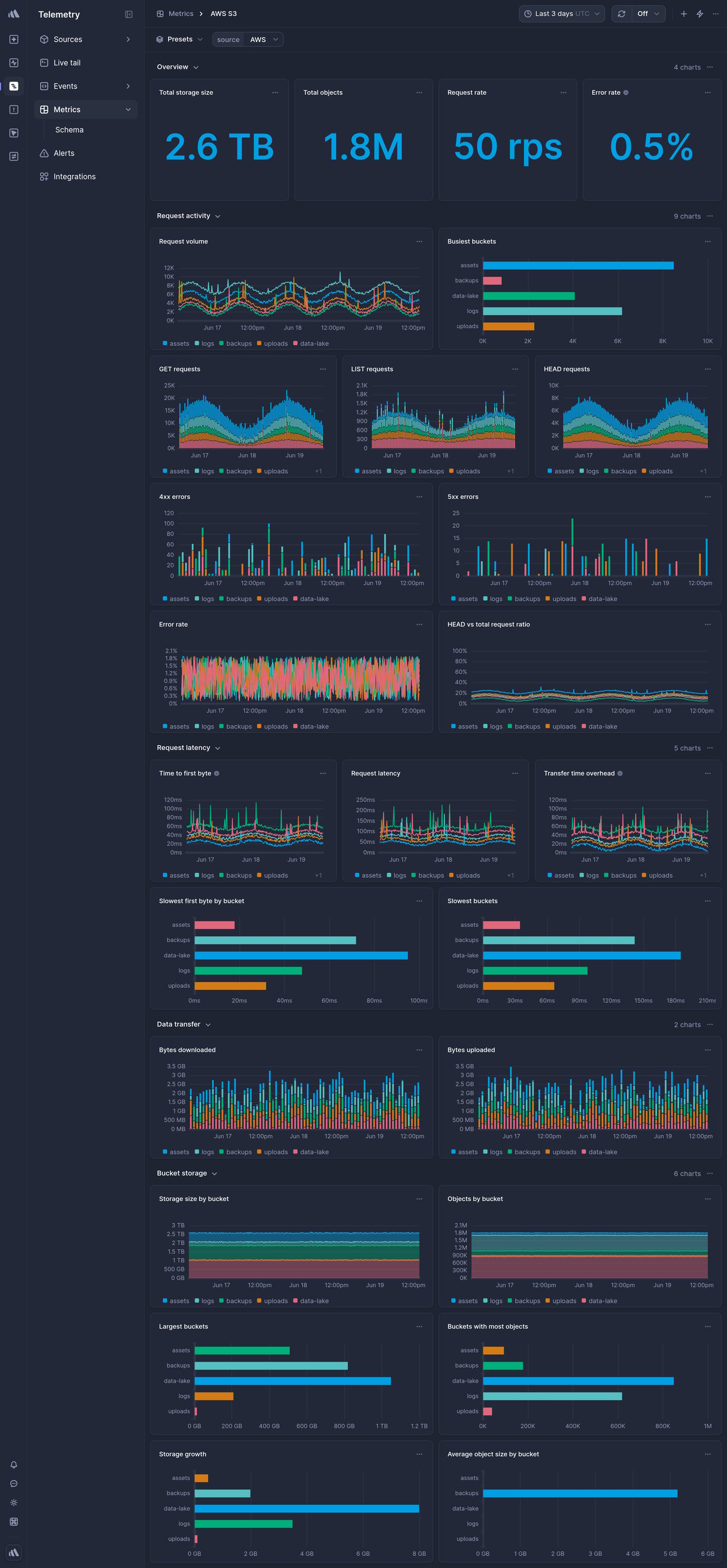
Task: Open the Storage growth chart options
Action: (x=419, y=1453)
